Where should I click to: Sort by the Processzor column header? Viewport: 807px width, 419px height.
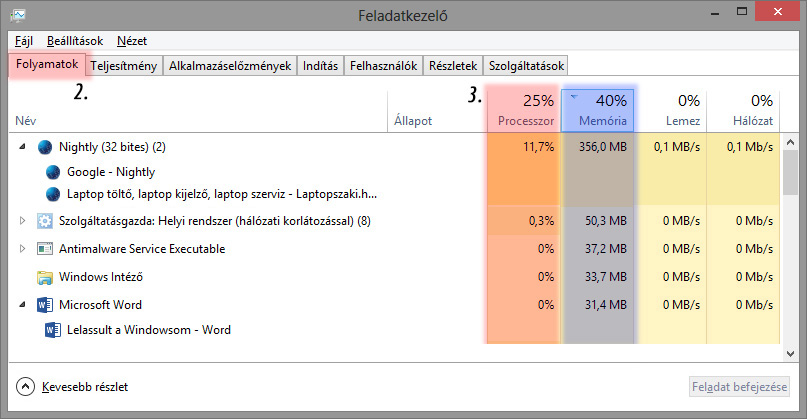(x=526, y=110)
